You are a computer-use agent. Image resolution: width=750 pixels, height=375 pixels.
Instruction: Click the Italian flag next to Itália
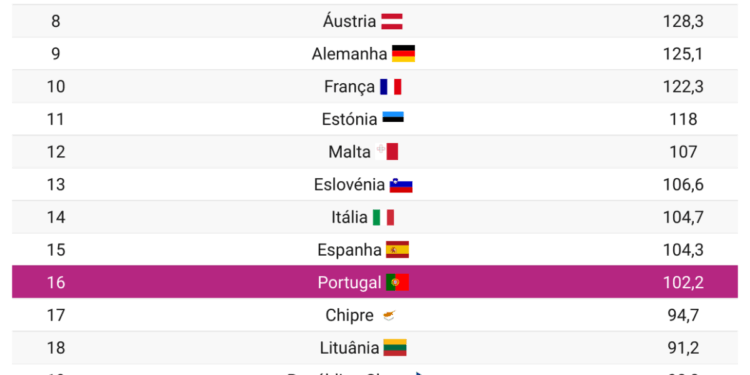tap(383, 218)
